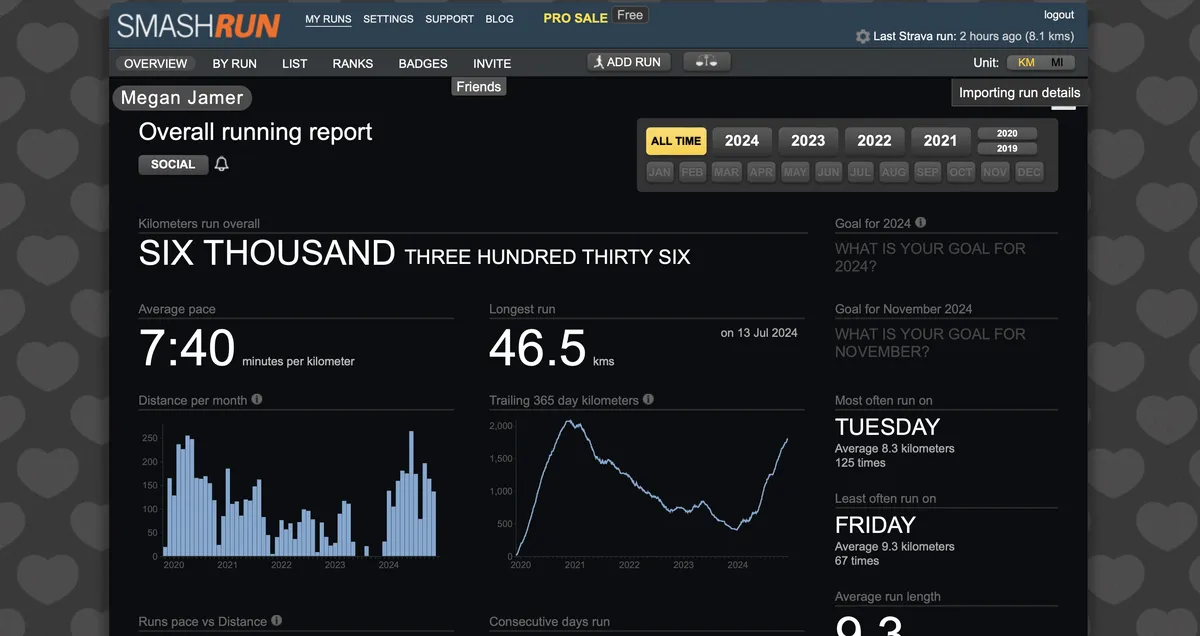Click the logout link
Viewport: 1200px width, 636px height.
click(1059, 15)
